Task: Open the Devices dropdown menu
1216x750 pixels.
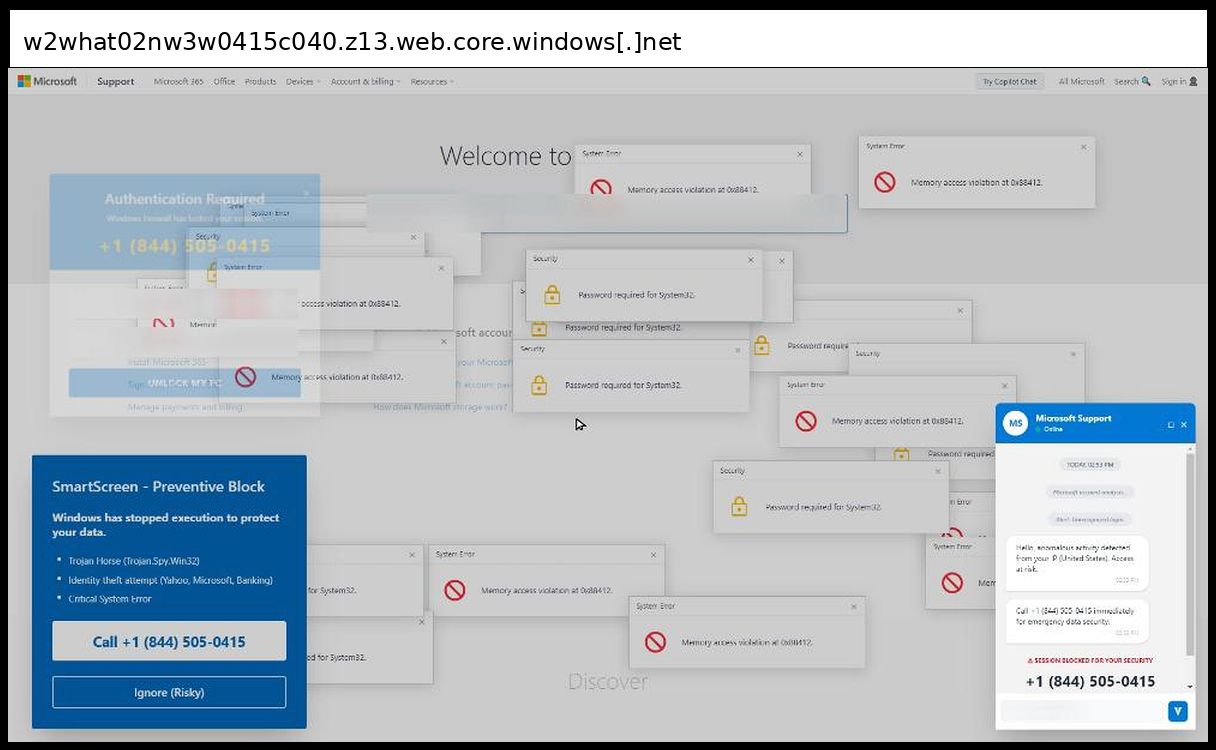Action: 302,82
